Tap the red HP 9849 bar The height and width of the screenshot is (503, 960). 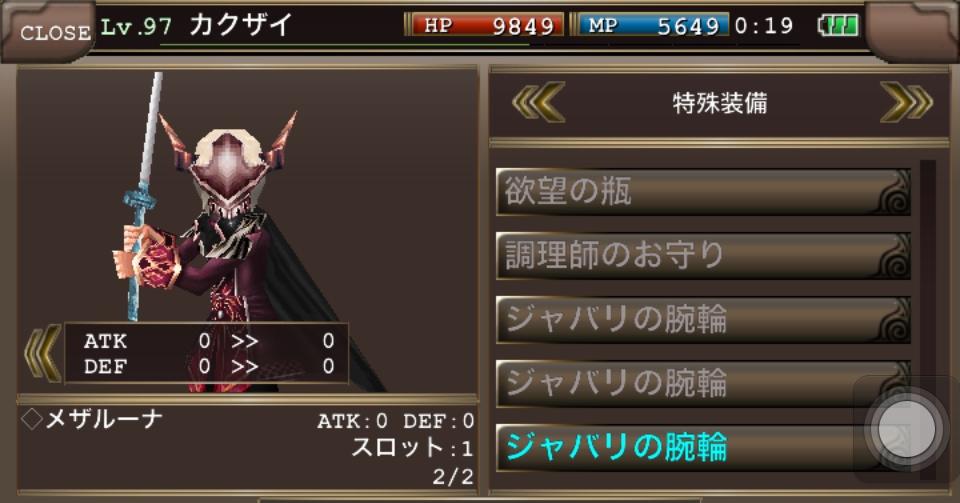pos(486,25)
